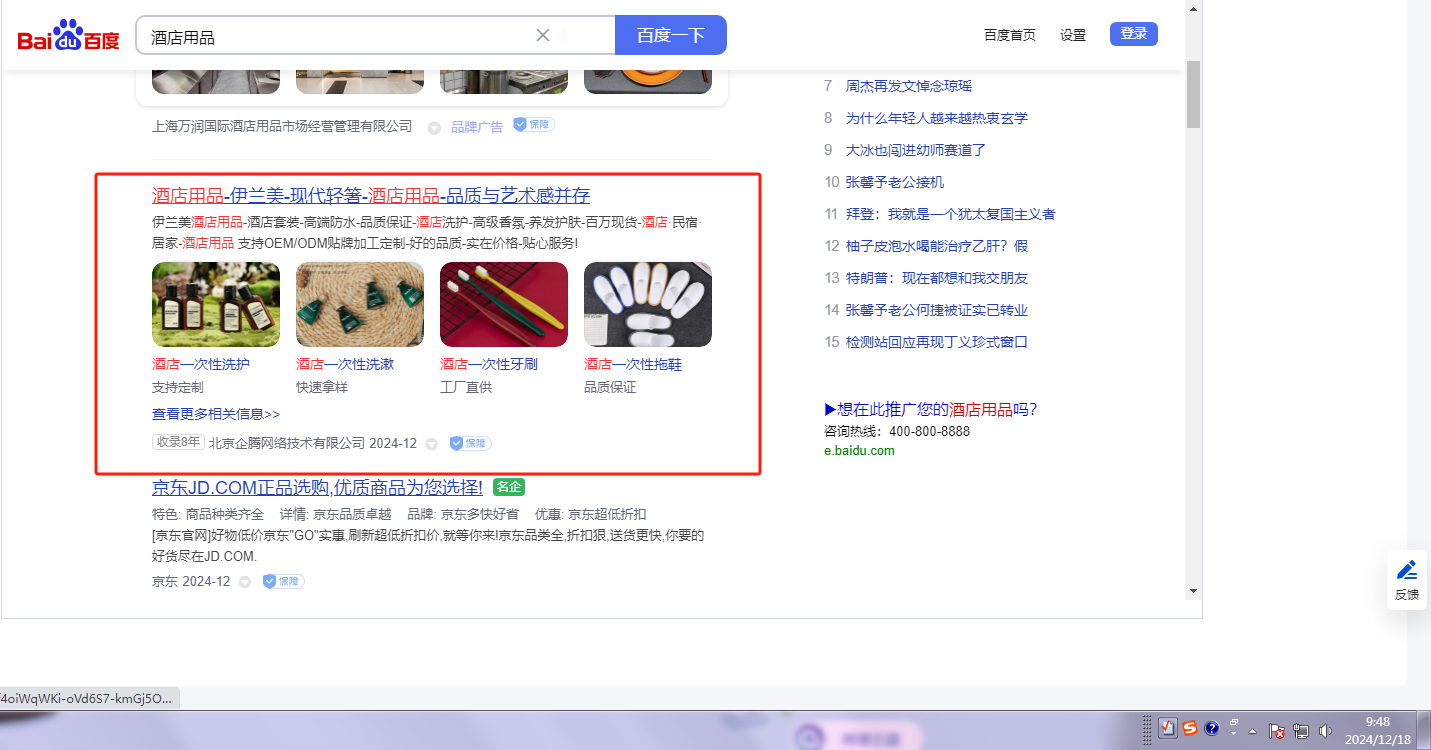Click the network connection tray icon

click(1302, 731)
